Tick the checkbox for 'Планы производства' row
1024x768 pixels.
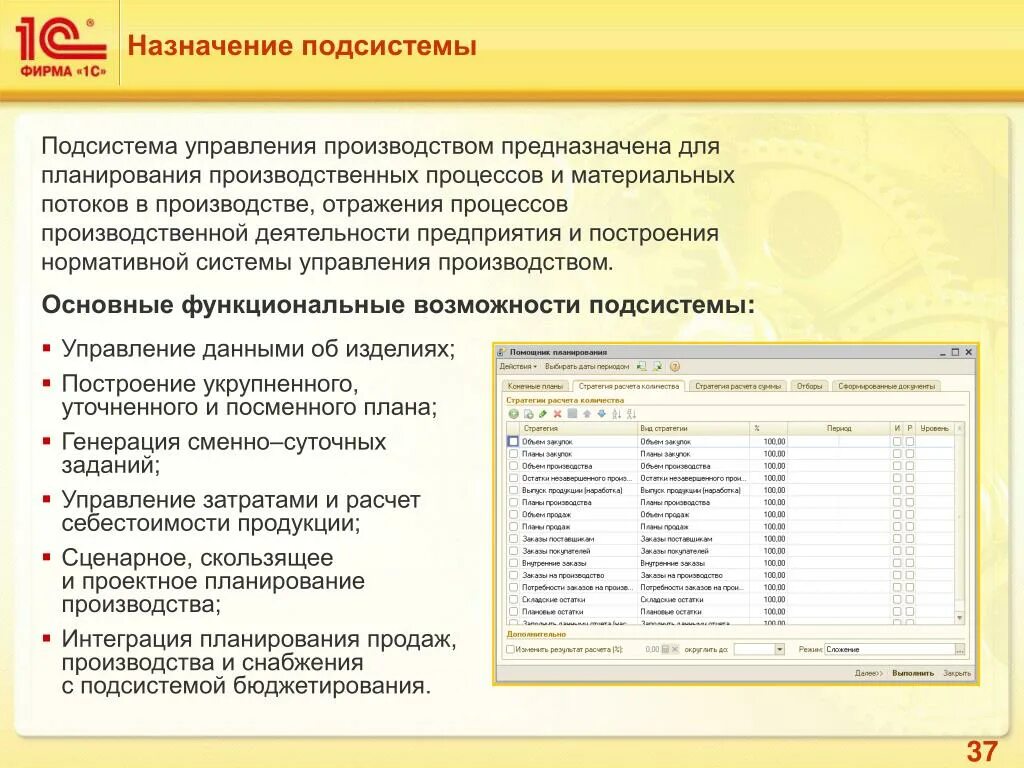513,503
